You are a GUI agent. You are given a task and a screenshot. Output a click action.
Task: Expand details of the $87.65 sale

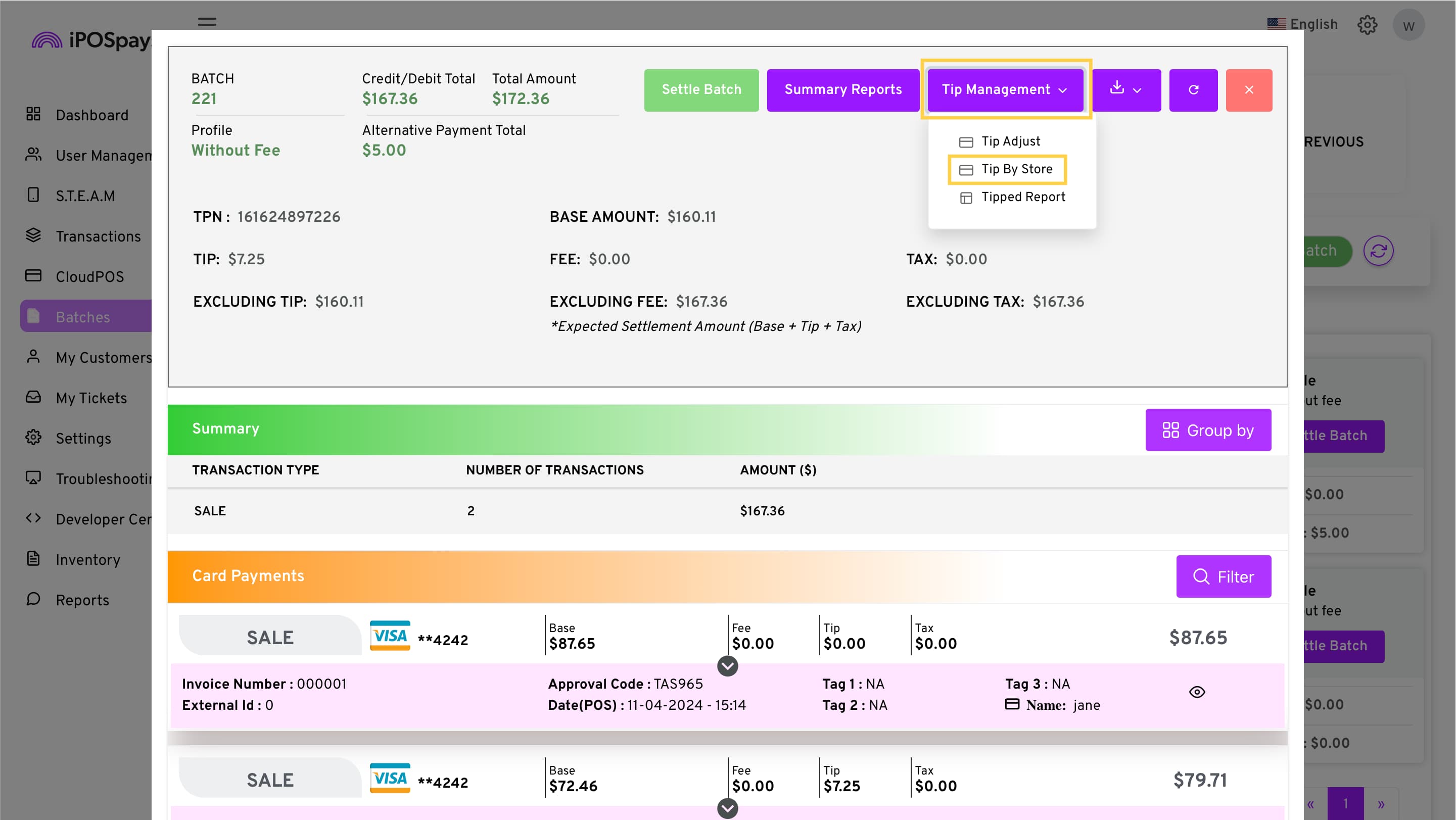(x=727, y=666)
